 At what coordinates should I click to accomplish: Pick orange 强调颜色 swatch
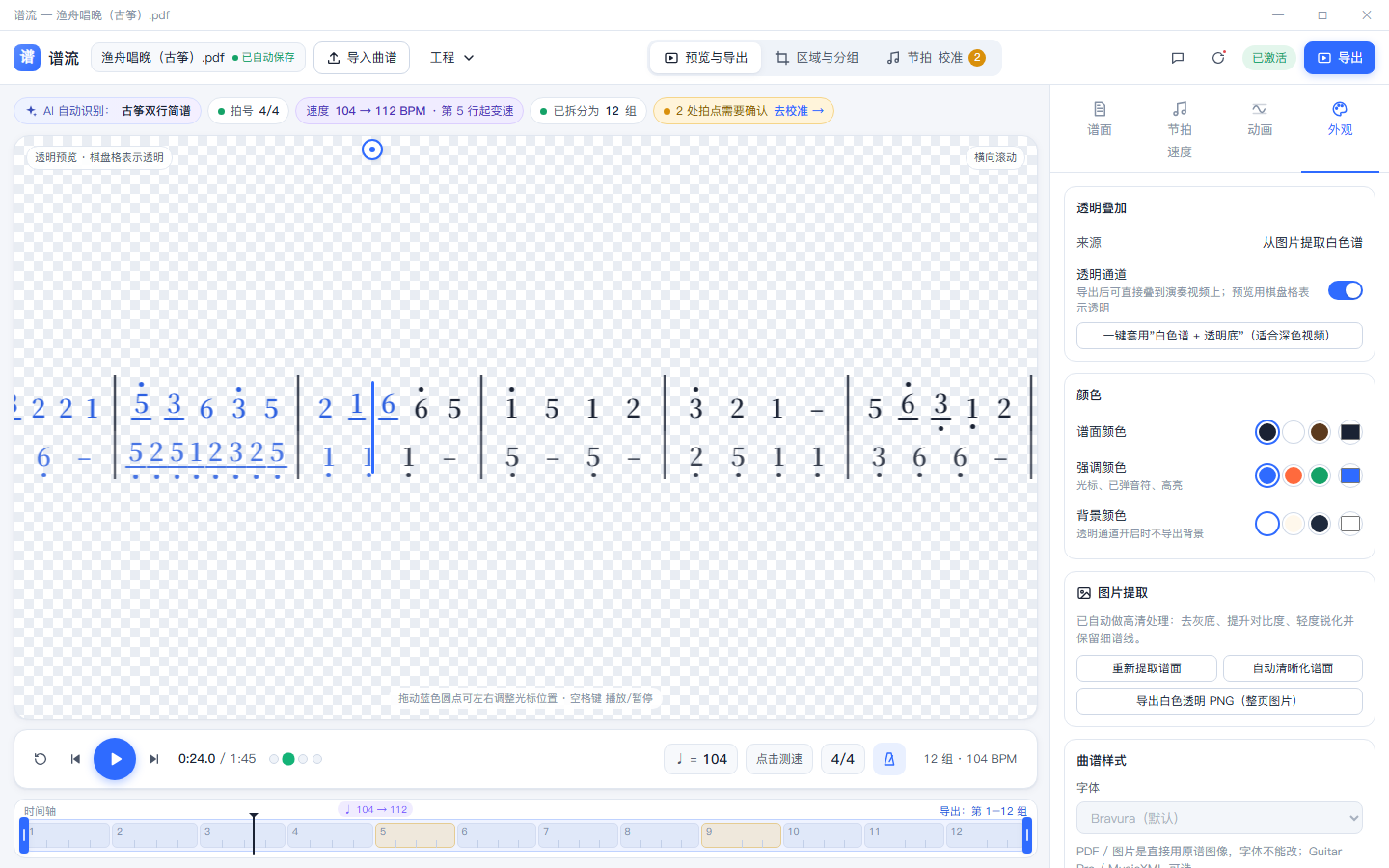coord(1294,475)
